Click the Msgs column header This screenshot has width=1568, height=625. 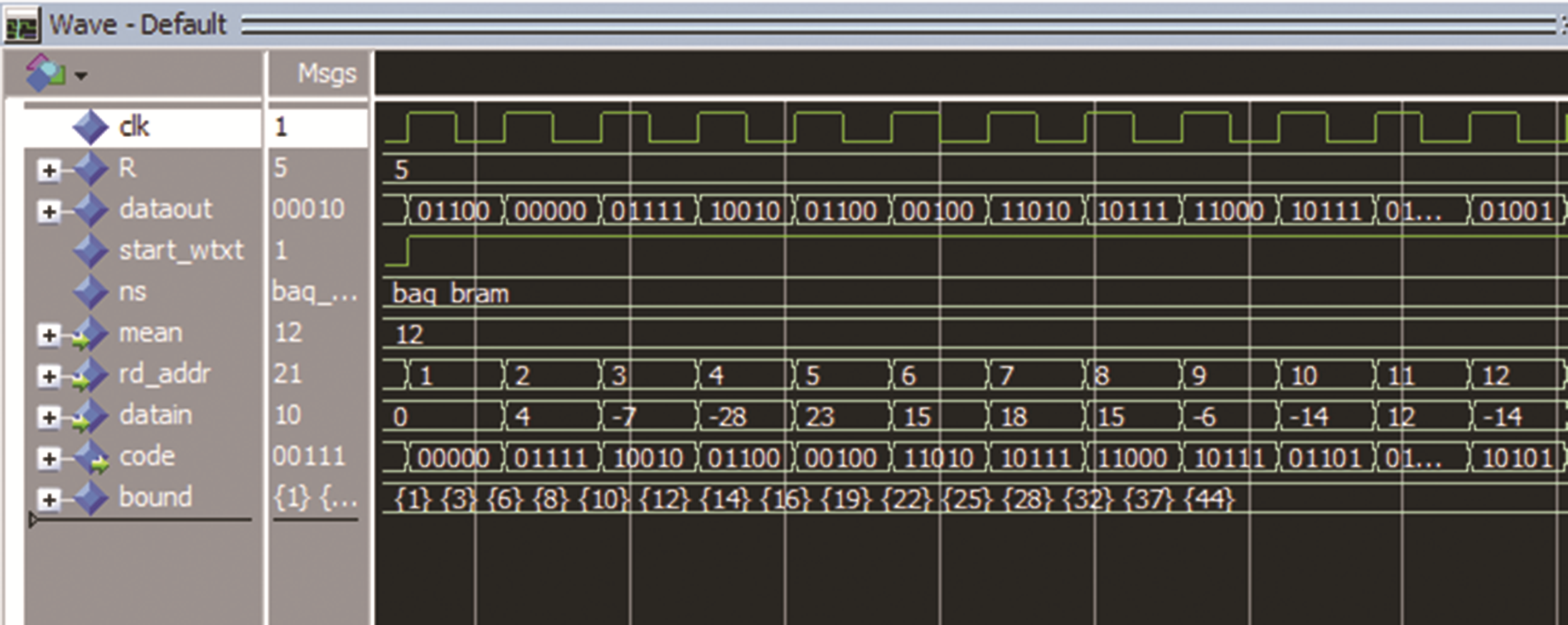point(327,74)
